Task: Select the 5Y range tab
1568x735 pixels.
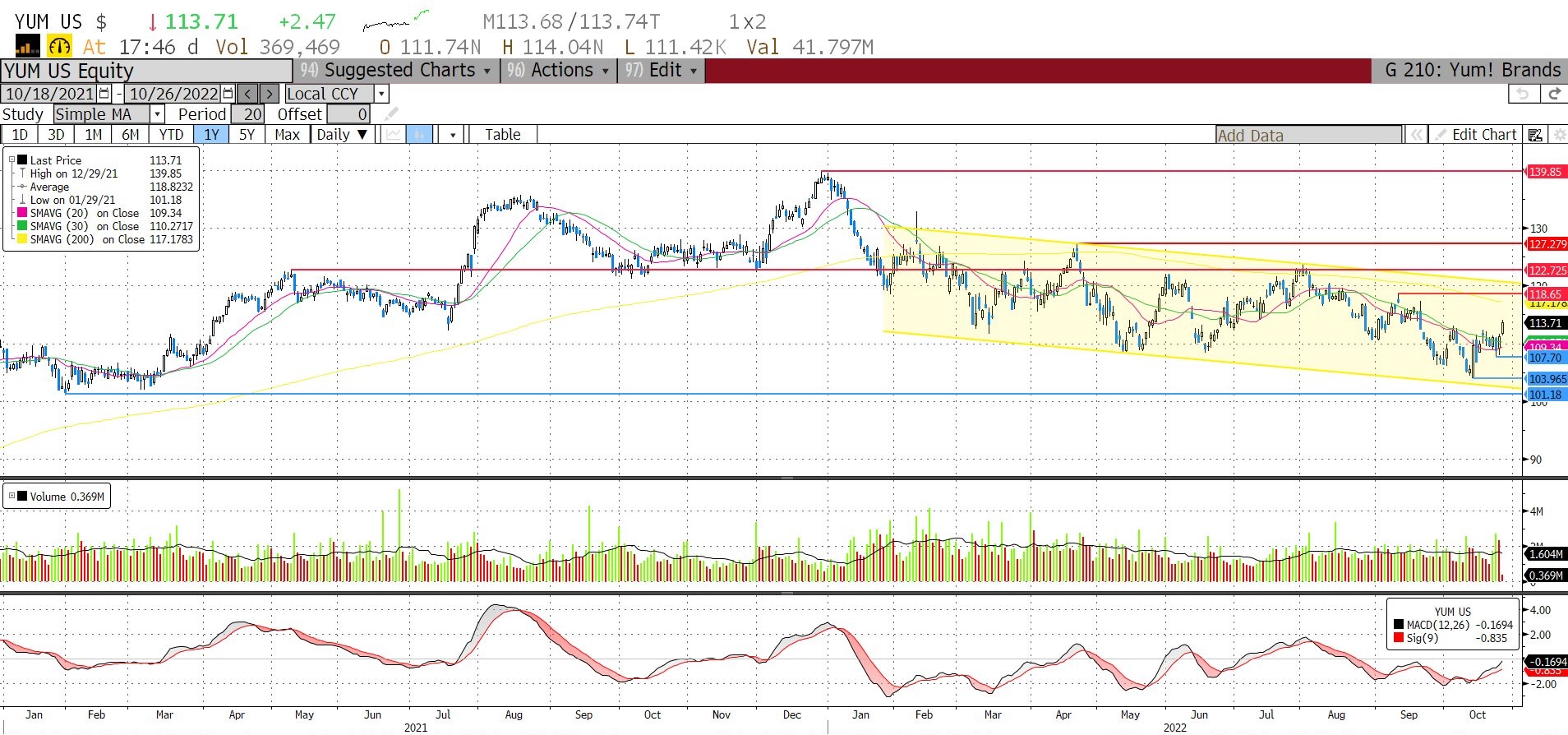Action: (247, 134)
